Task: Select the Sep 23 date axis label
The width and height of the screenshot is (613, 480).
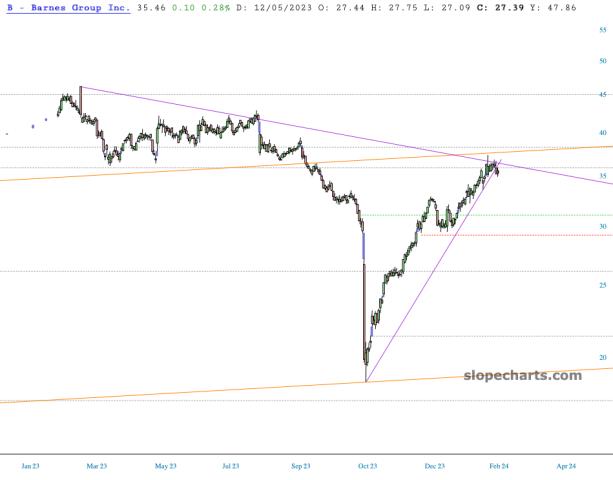Action: [x=300, y=465]
